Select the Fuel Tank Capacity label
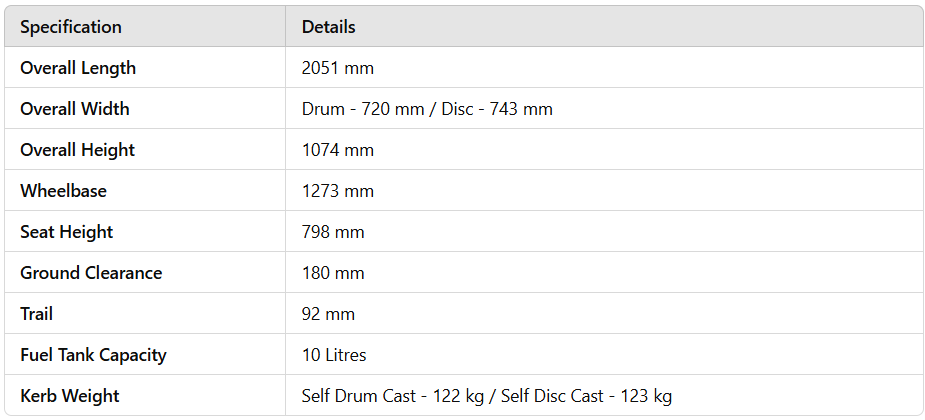925x420 pixels. point(93,355)
